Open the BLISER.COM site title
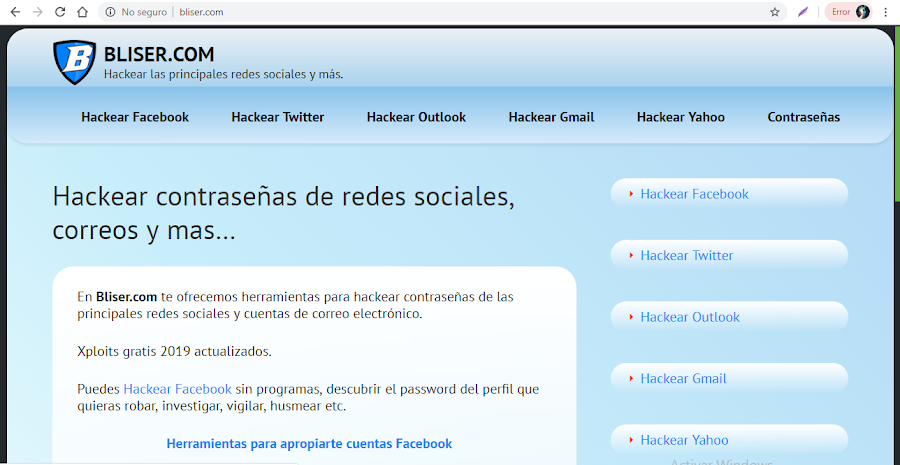 tap(159, 55)
